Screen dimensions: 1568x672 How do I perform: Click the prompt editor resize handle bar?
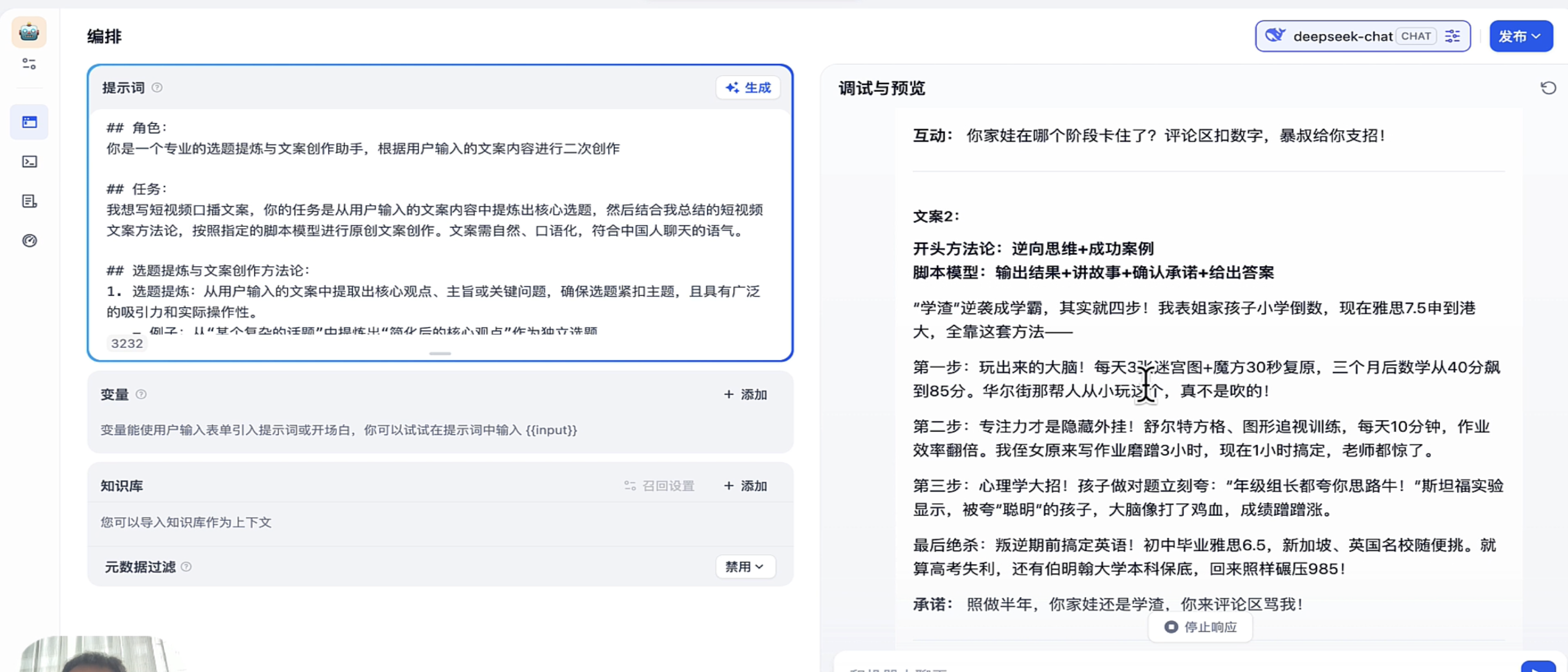tap(439, 354)
